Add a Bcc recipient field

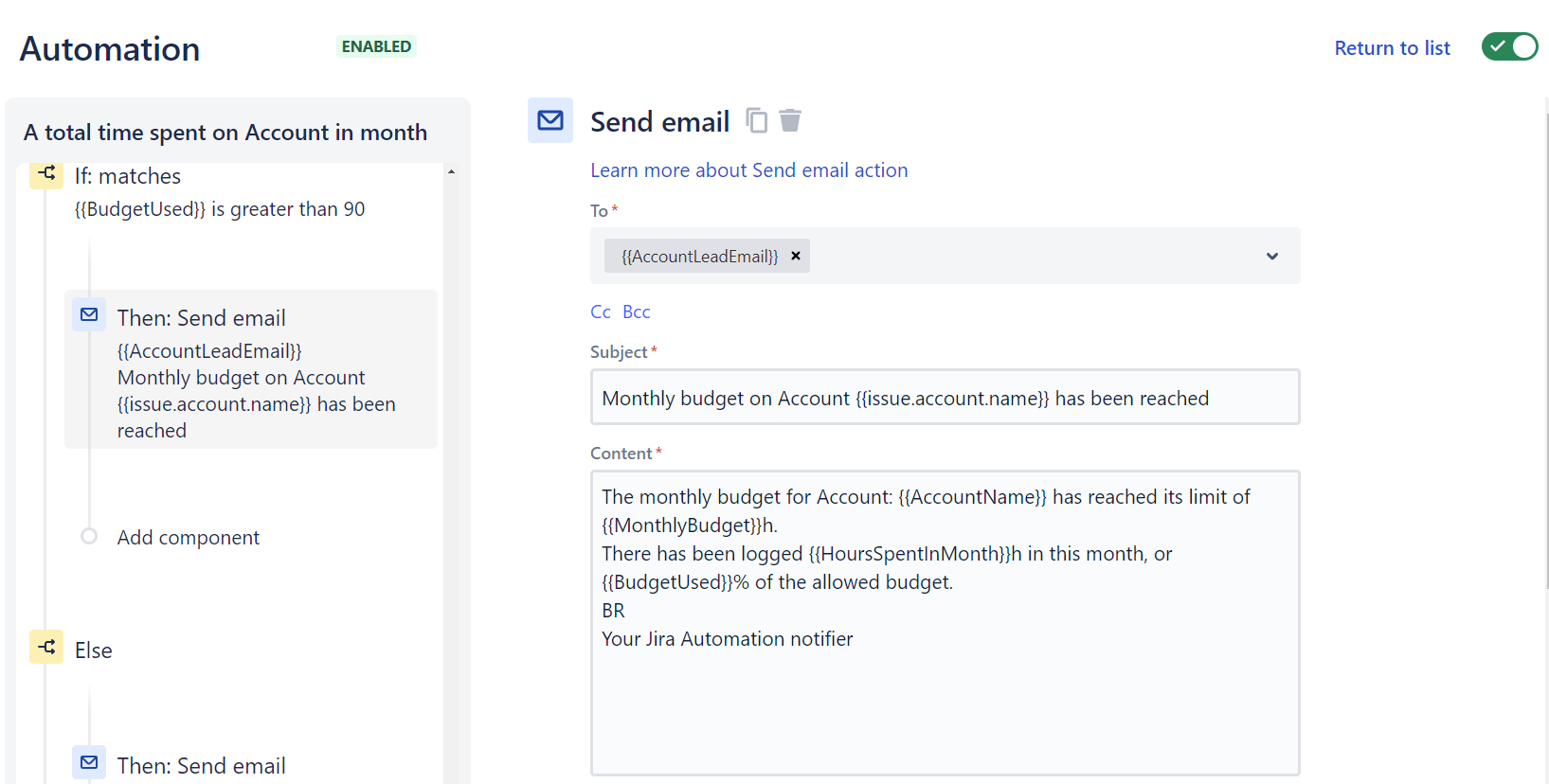click(636, 312)
